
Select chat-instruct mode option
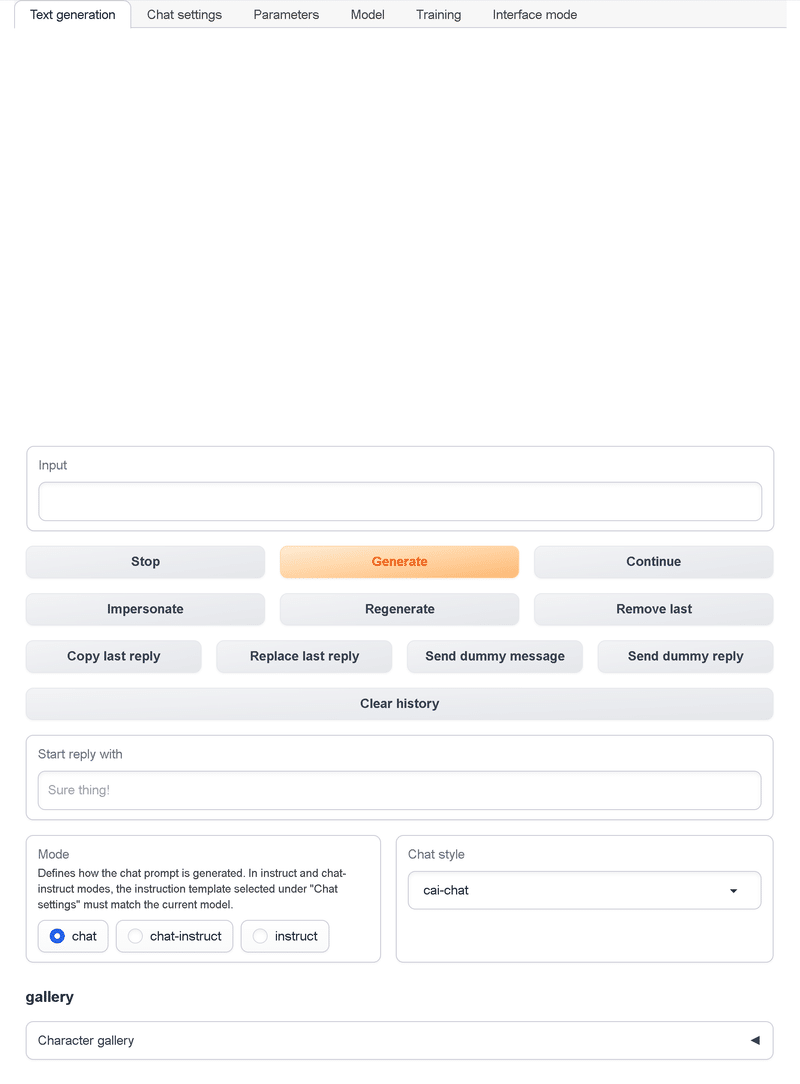pos(136,936)
